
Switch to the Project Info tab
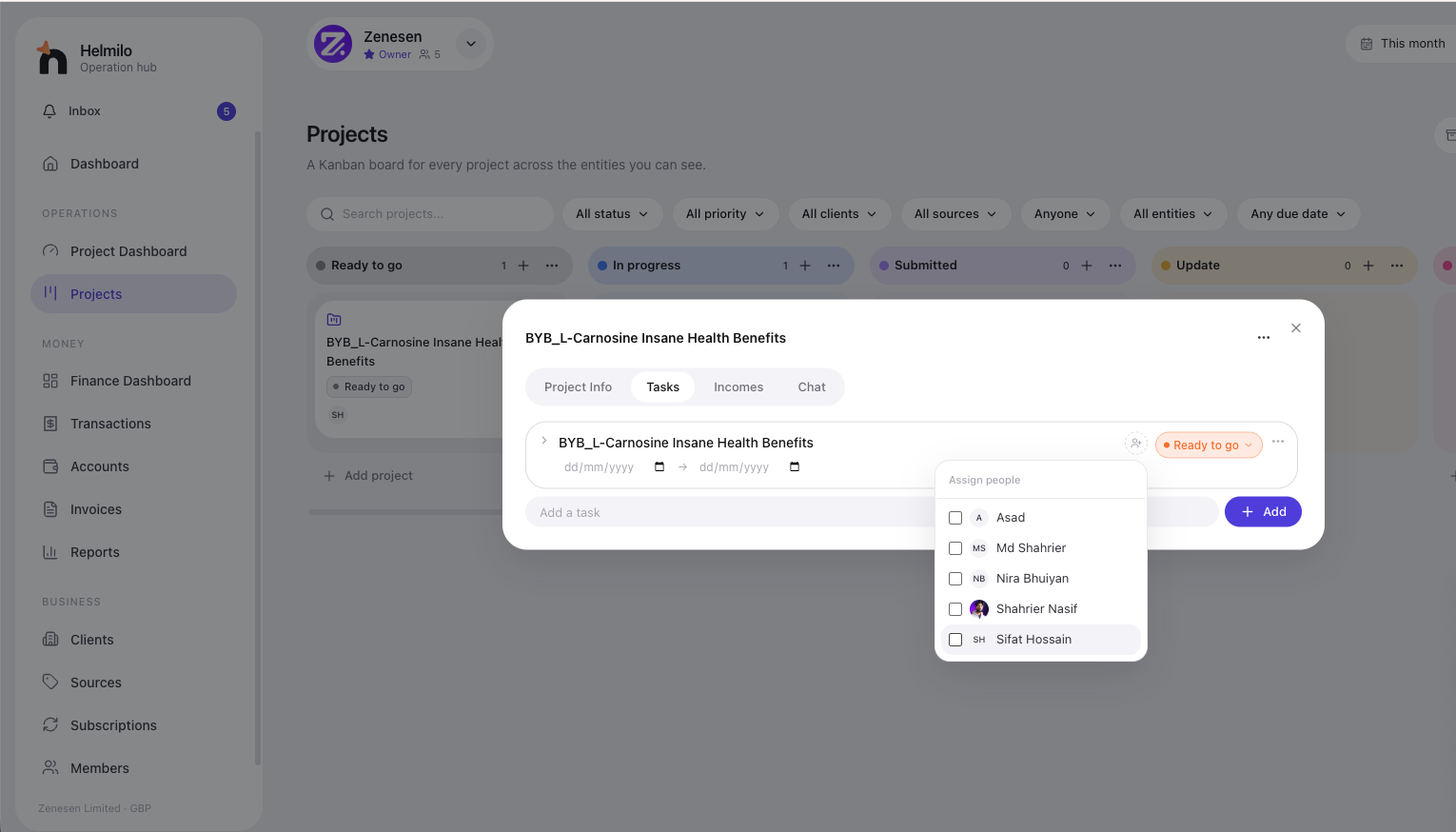click(578, 387)
